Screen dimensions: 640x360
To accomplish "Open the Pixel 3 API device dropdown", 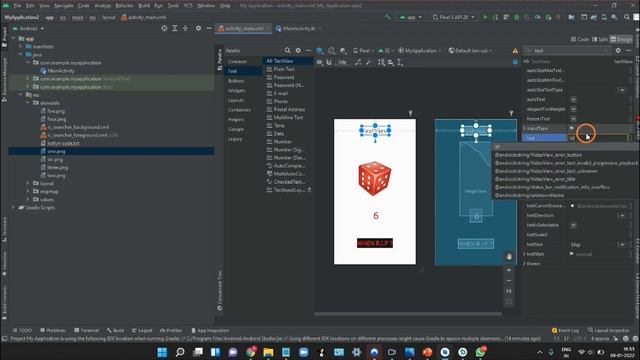I will tap(454, 17).
